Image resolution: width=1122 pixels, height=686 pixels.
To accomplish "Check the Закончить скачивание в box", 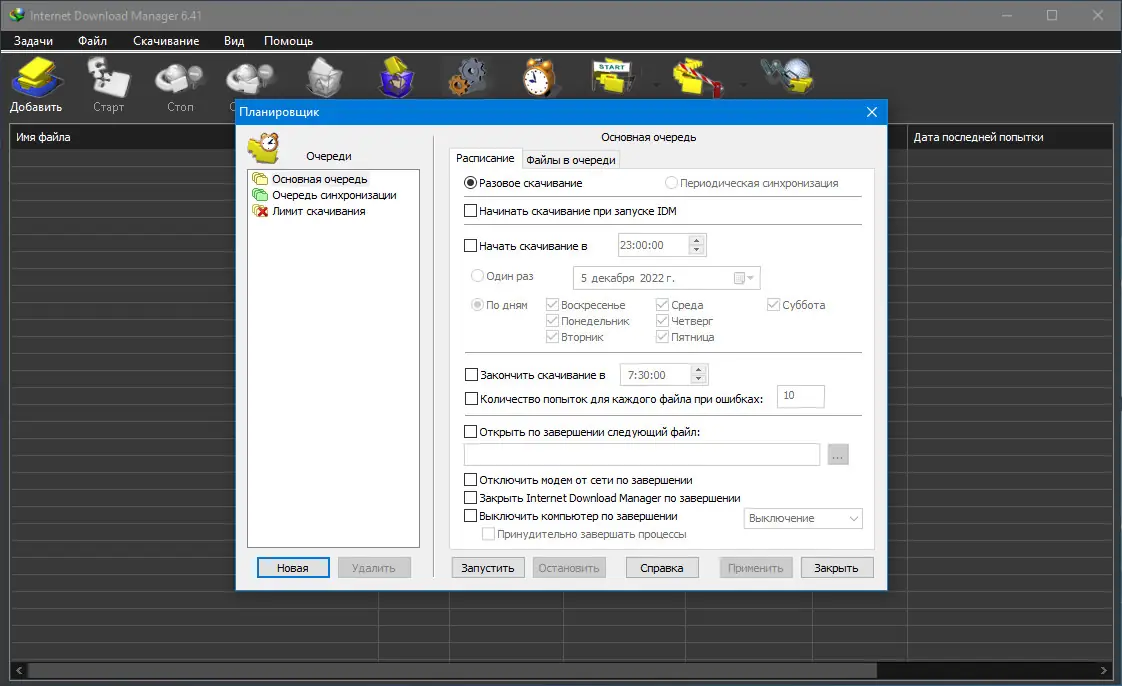I will point(471,374).
